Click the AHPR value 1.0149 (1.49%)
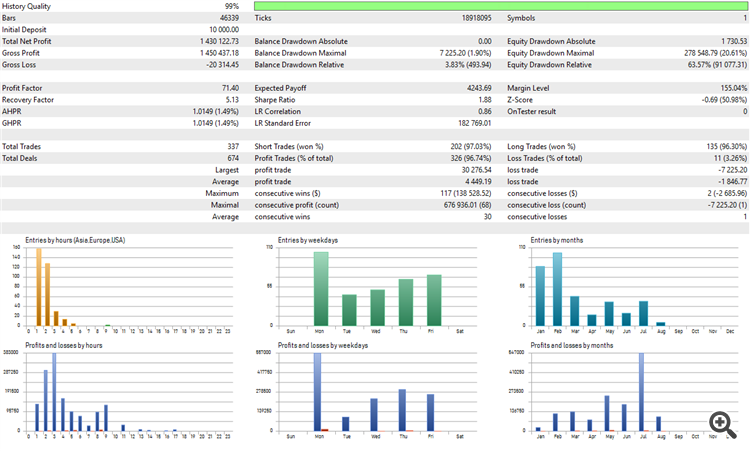Viewport: 750px width, 451px height. pos(216,111)
